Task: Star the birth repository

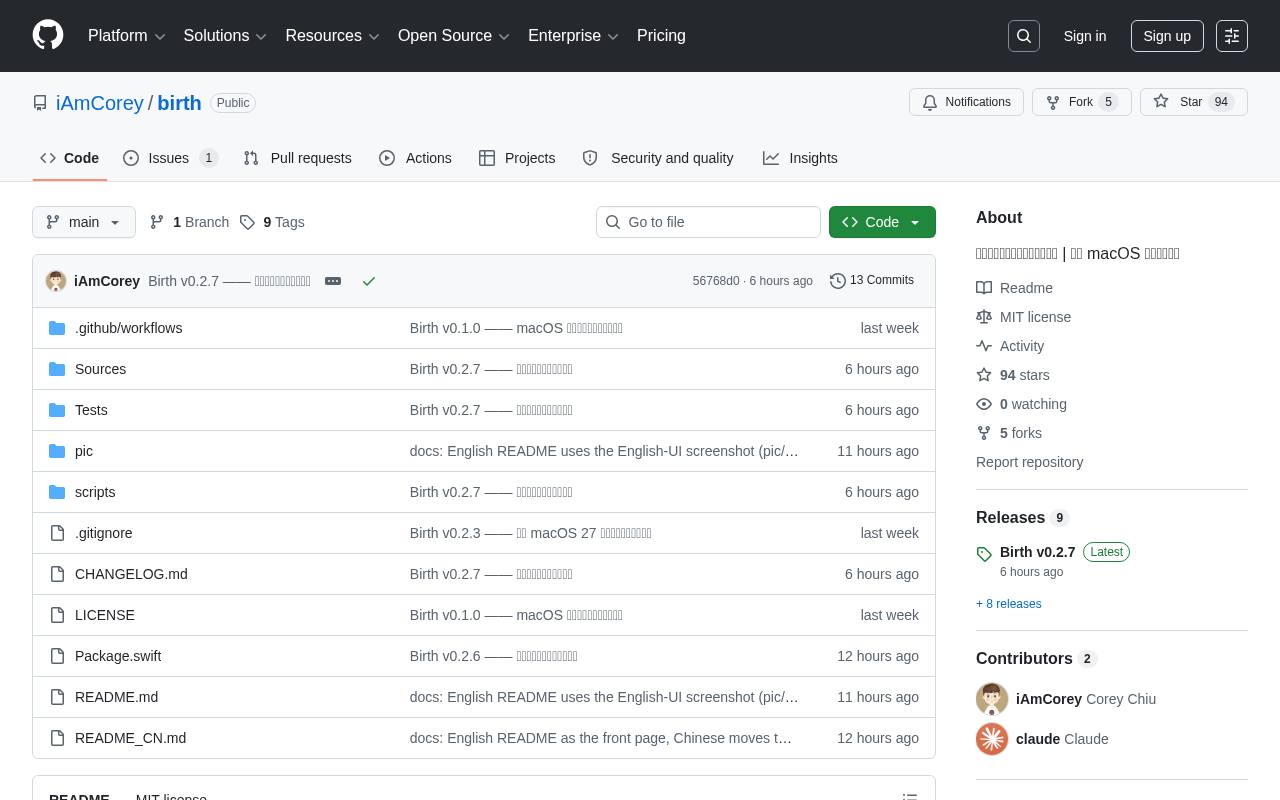Action: tap(1194, 102)
